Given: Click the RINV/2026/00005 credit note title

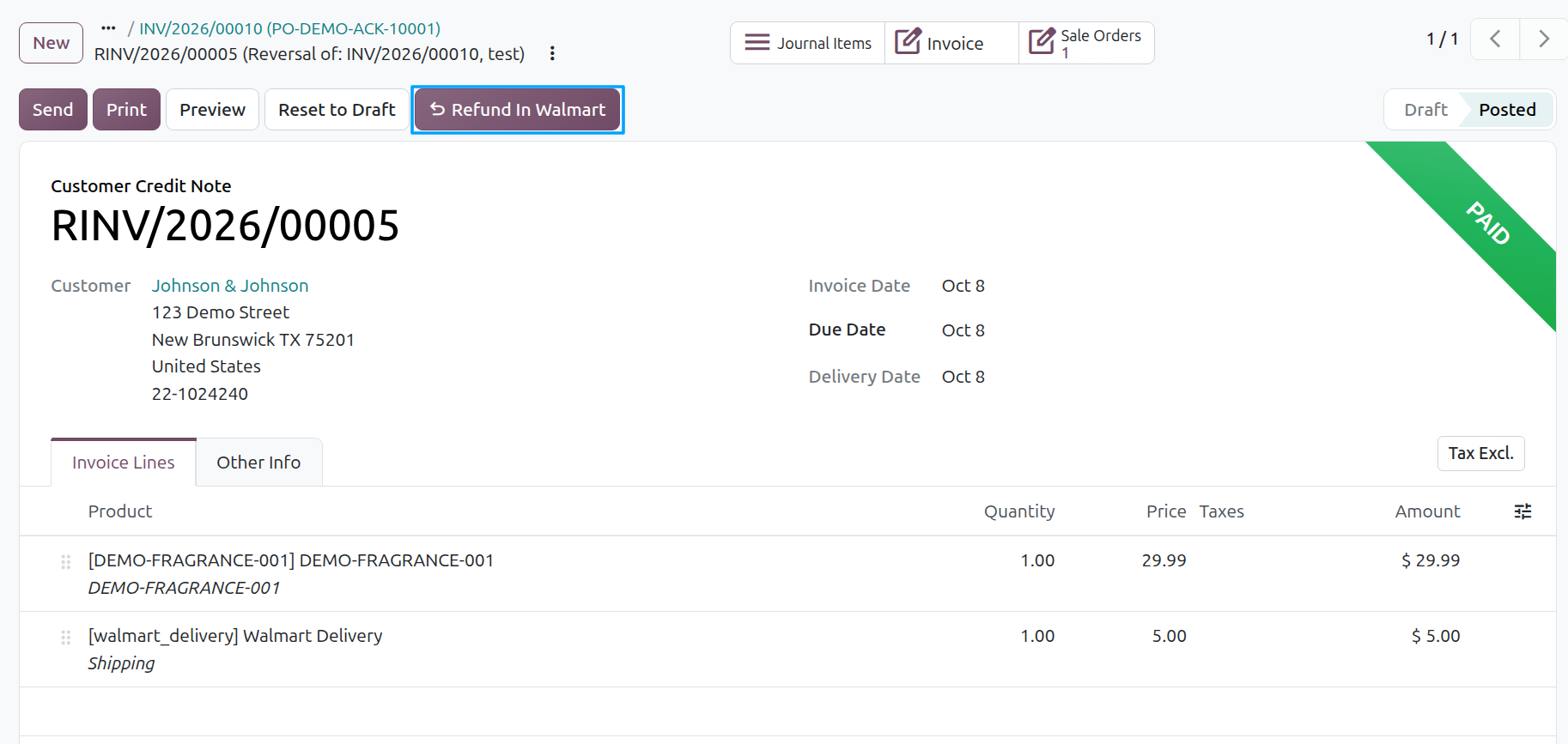Looking at the screenshot, I should coord(225,226).
